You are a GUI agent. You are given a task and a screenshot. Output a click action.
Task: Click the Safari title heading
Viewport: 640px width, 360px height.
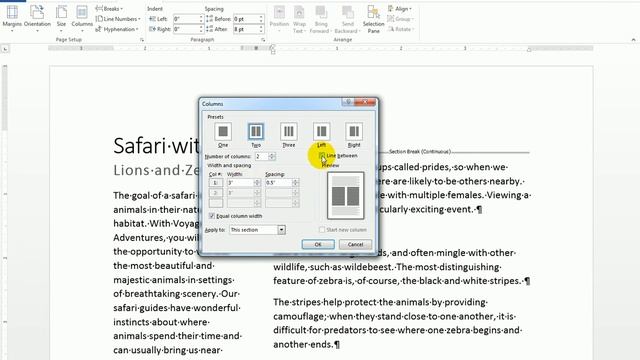pos(156,145)
